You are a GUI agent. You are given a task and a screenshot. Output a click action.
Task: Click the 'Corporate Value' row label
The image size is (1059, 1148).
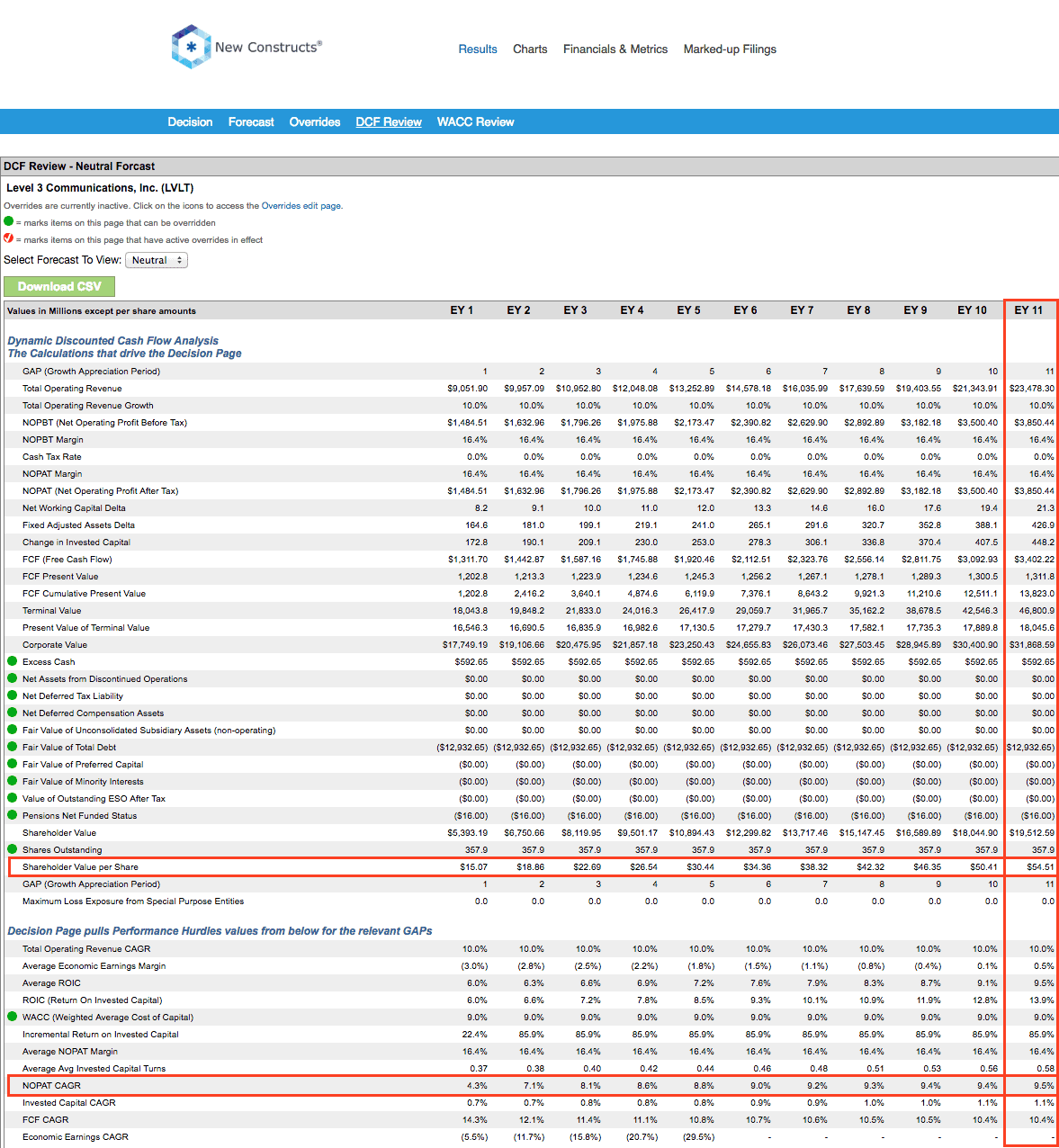pyautogui.click(x=55, y=645)
